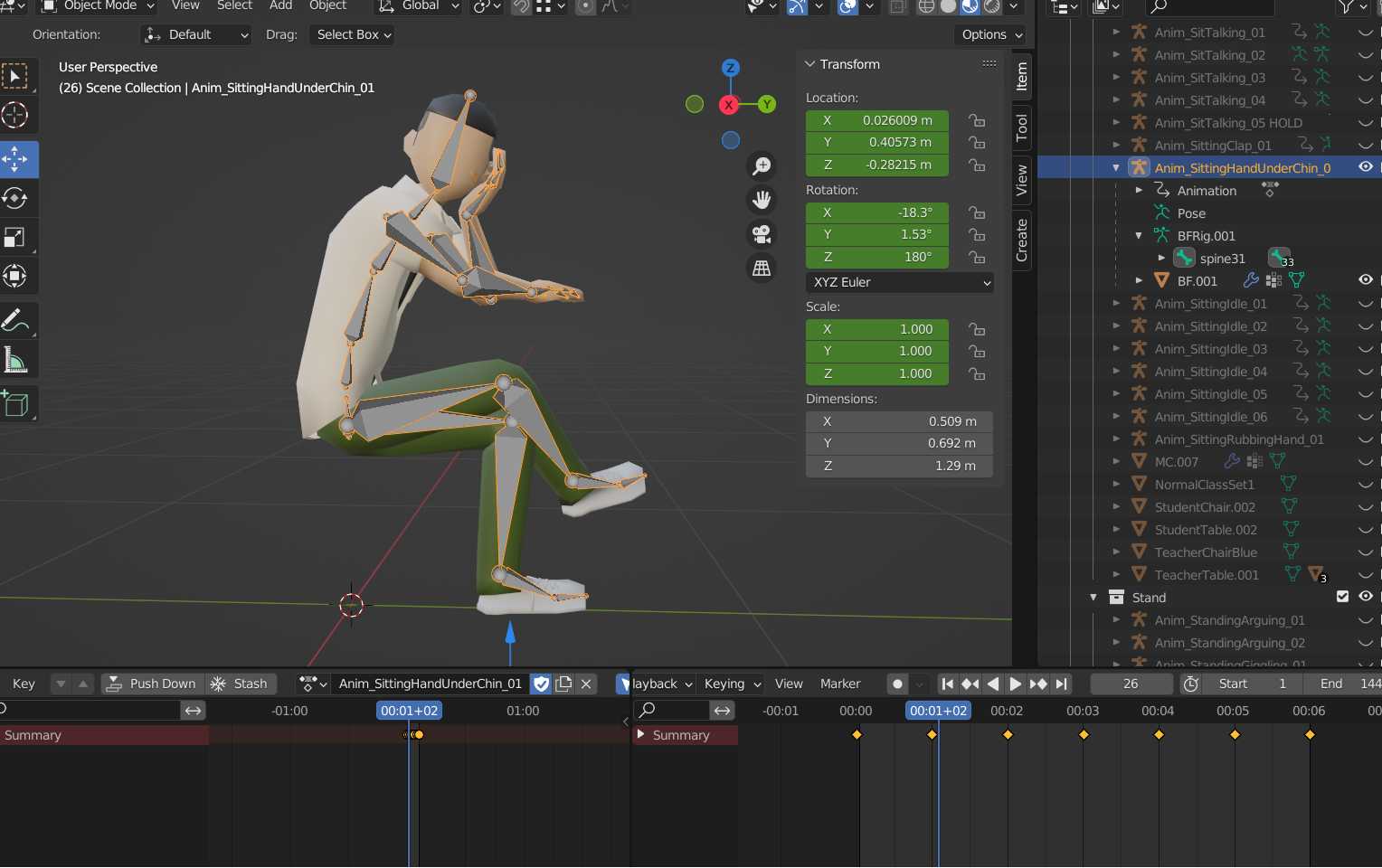Screen dimensions: 1382x868
Task: Choose the Add Cube tool
Action: pos(15,403)
